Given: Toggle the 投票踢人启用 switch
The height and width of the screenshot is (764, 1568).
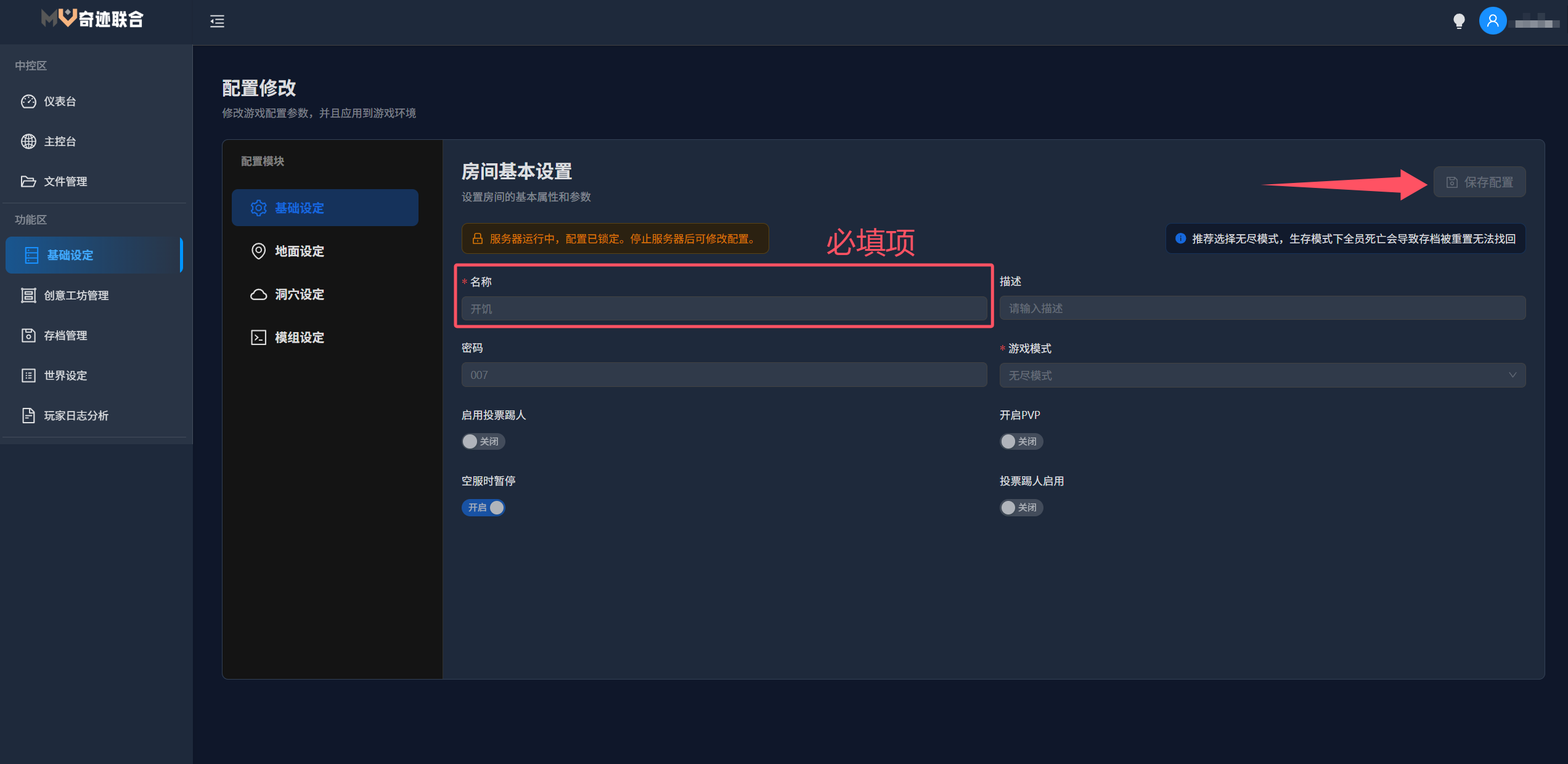Looking at the screenshot, I should [1021, 507].
